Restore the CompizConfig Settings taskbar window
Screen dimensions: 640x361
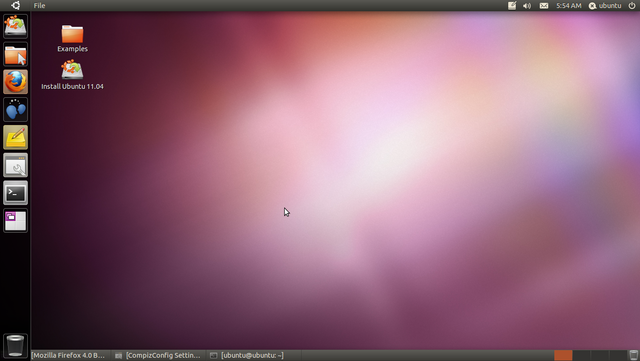(158, 355)
